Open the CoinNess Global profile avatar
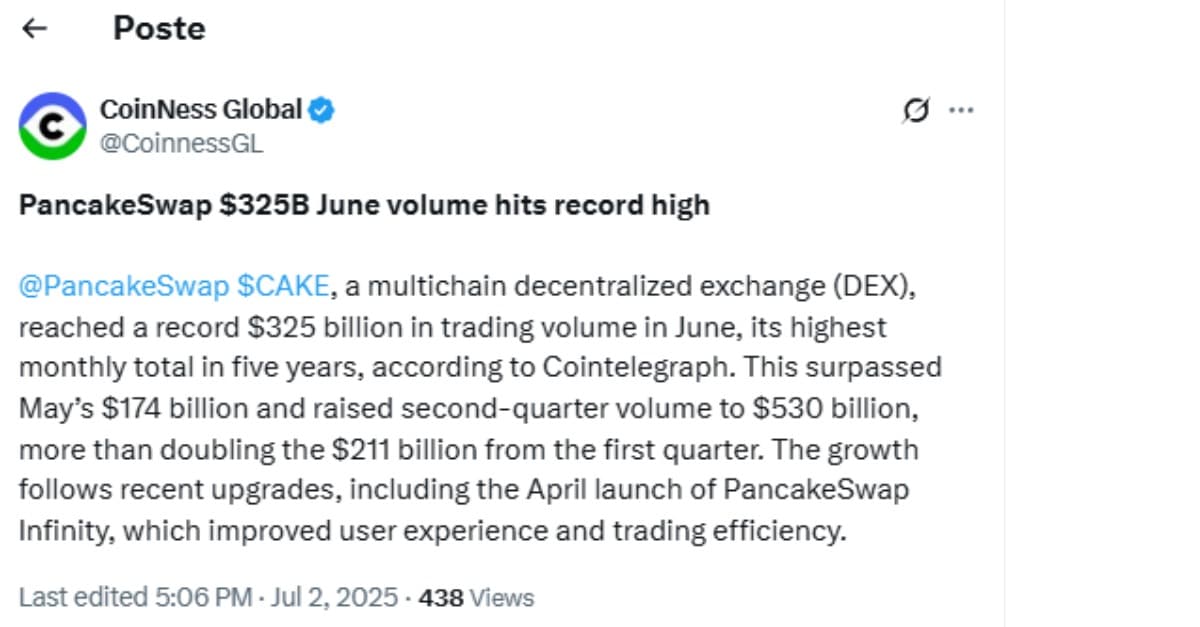Viewport: 1200px width, 627px height. pos(53,126)
